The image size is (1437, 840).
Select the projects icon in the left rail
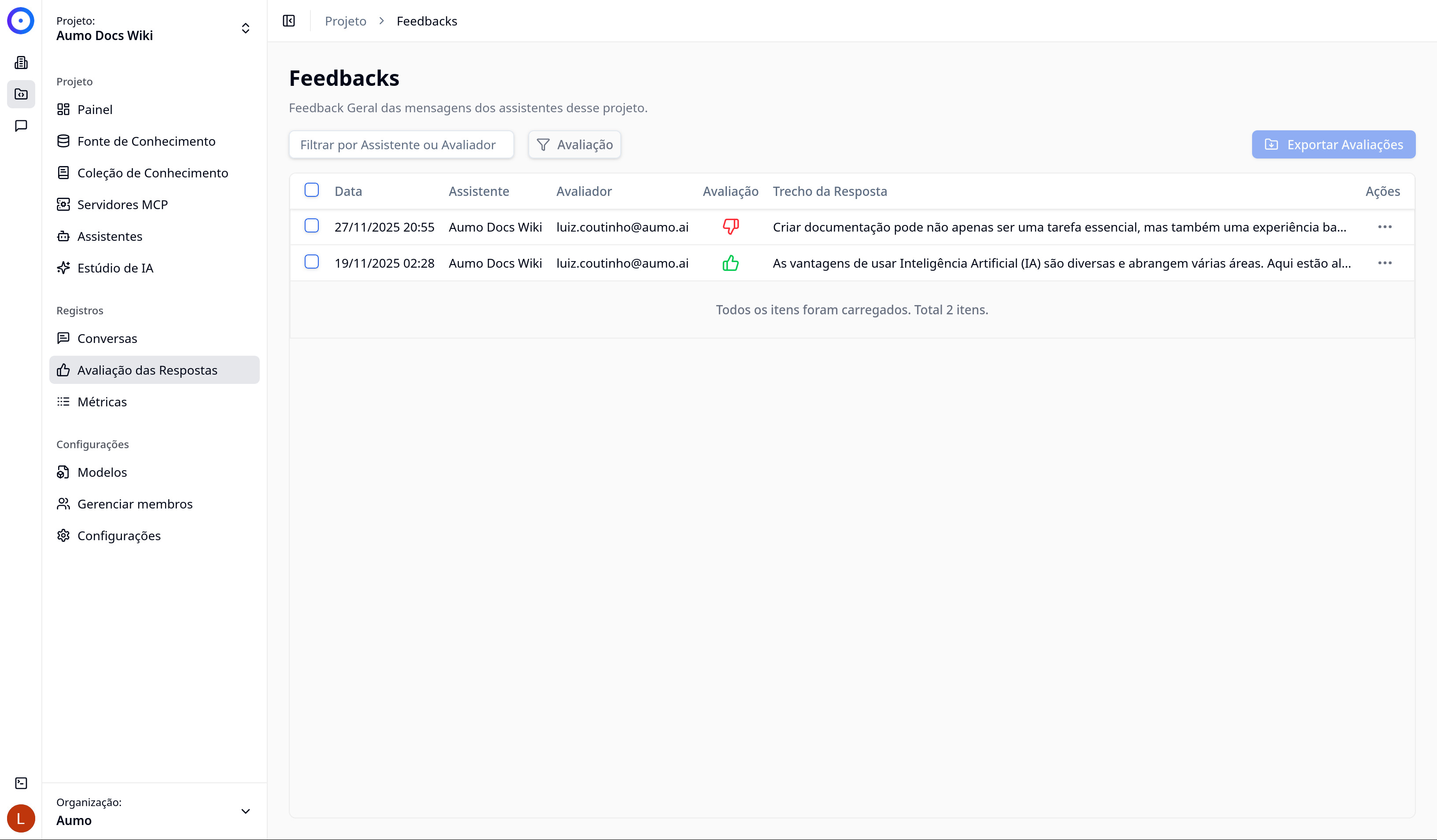coord(21,94)
